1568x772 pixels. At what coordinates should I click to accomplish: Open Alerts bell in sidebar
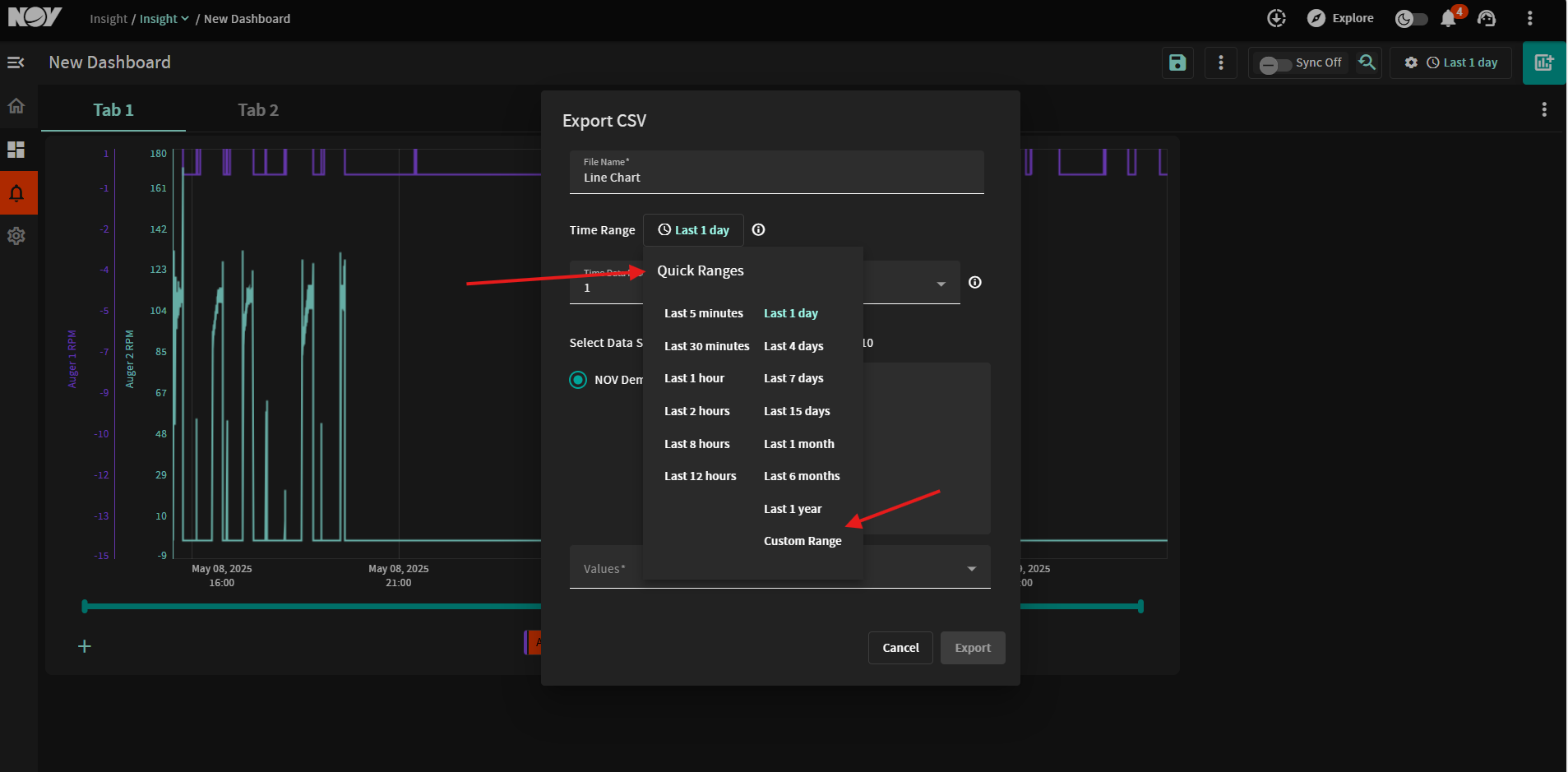pos(16,193)
